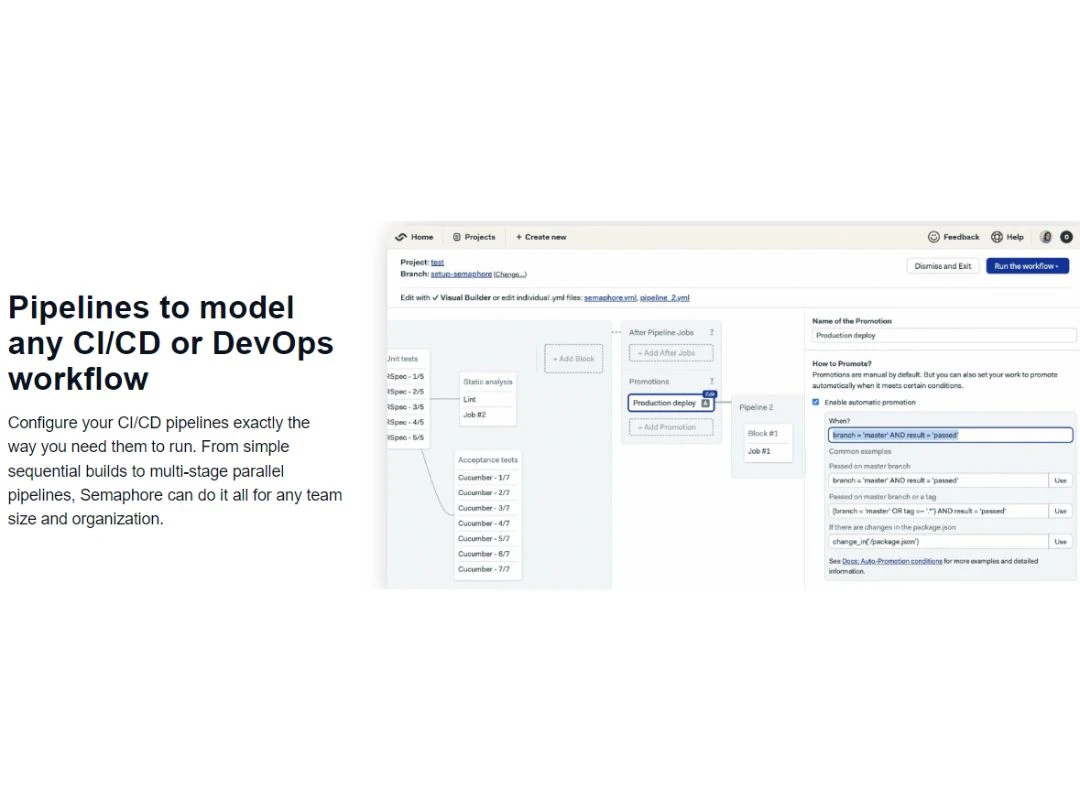Image resolution: width=1080 pixels, height=810 pixels.
Task: Select the RSpec - 5/5 job
Action: (407, 437)
